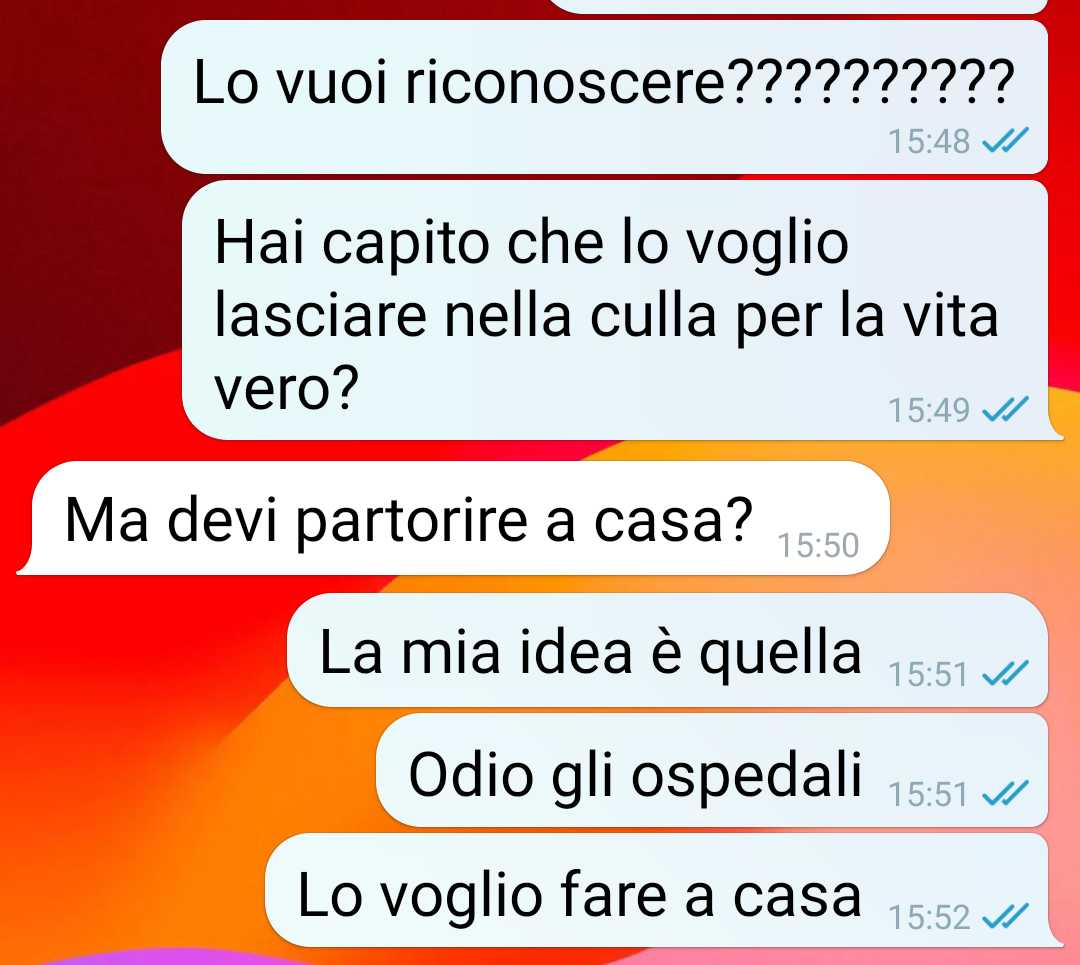Select the message 'Lo vuoi riconoscere???'
Viewport: 1080px width, 965px height.
tap(604, 97)
